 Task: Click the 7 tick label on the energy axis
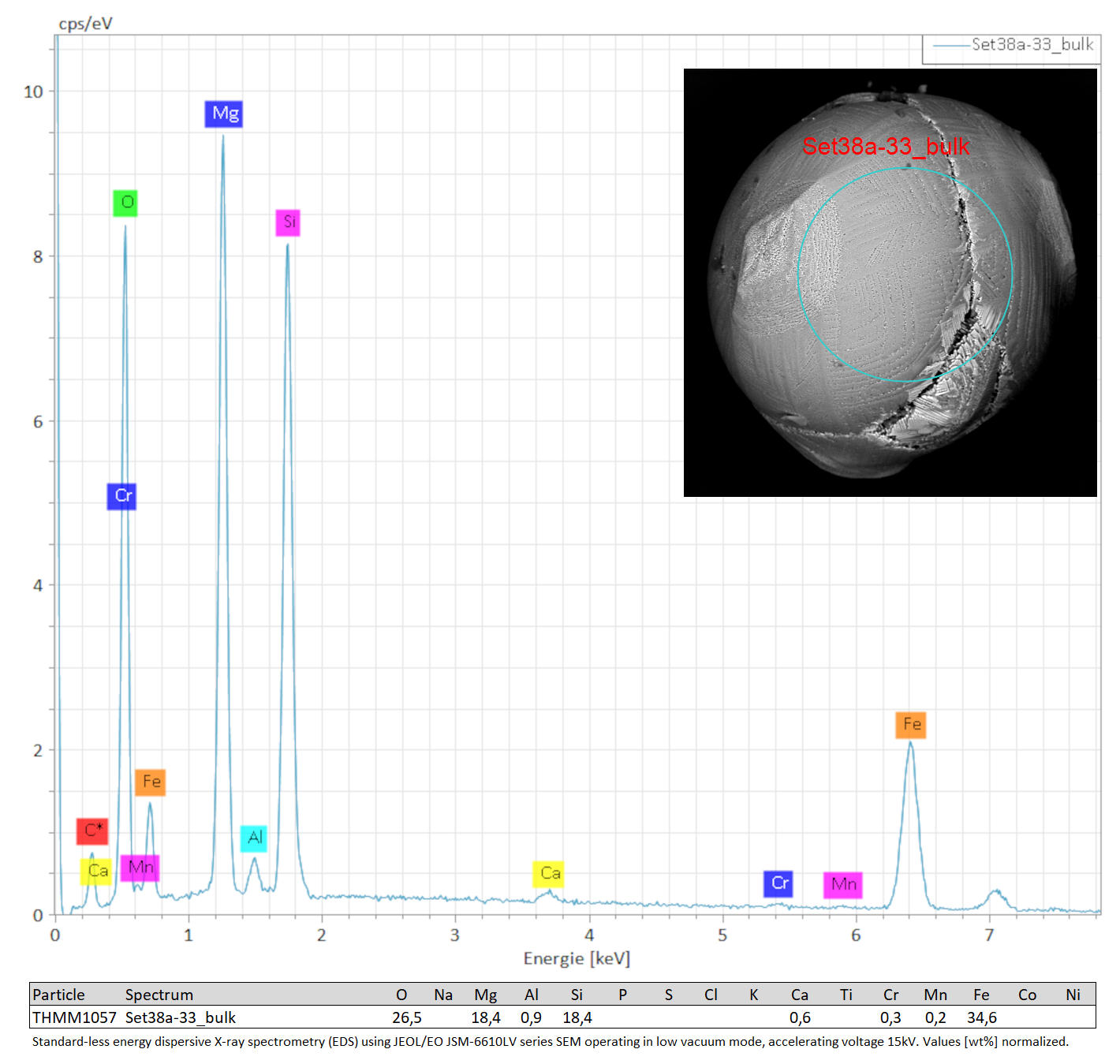[989, 935]
